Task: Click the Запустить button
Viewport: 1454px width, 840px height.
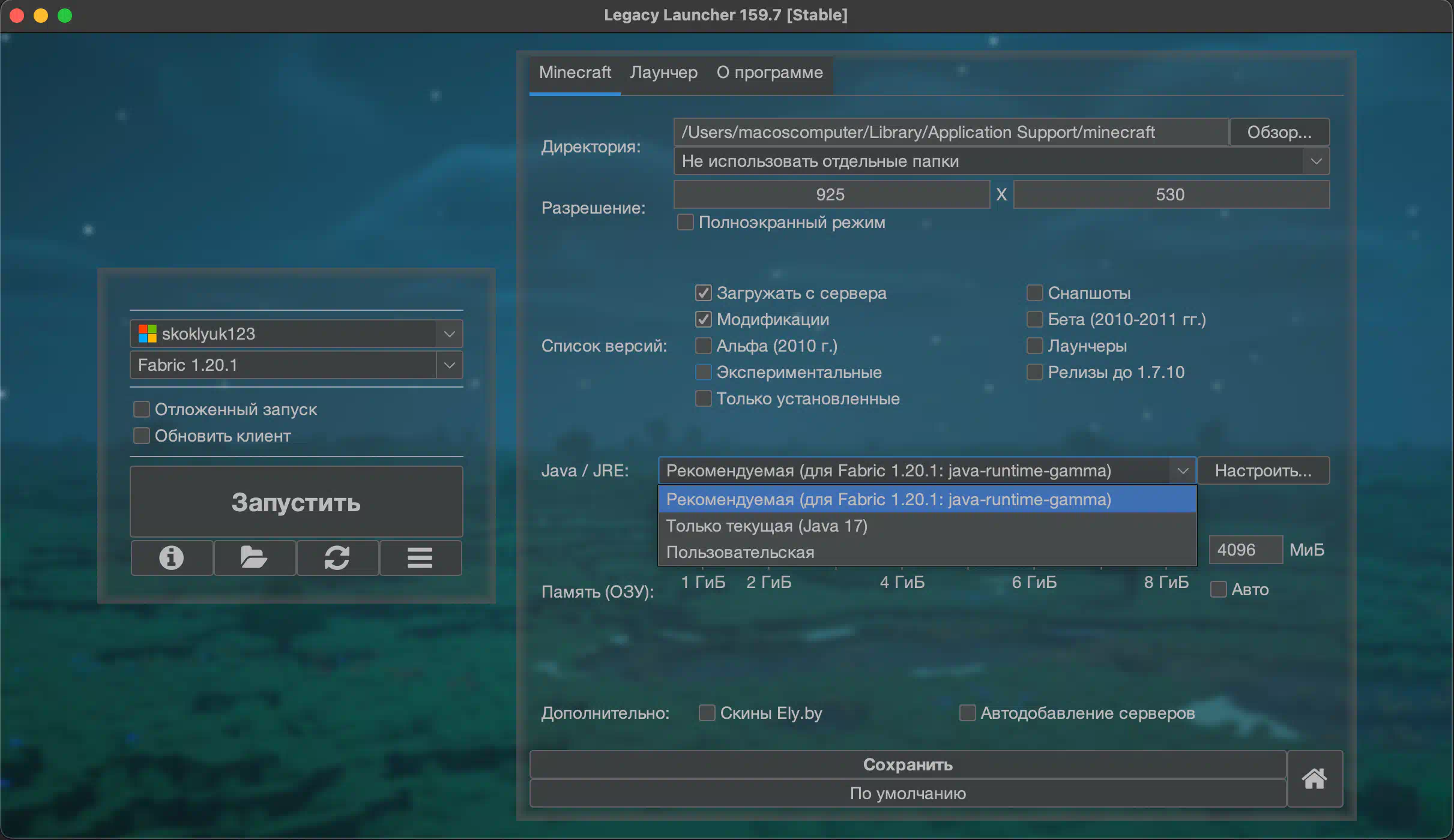Action: pos(297,502)
